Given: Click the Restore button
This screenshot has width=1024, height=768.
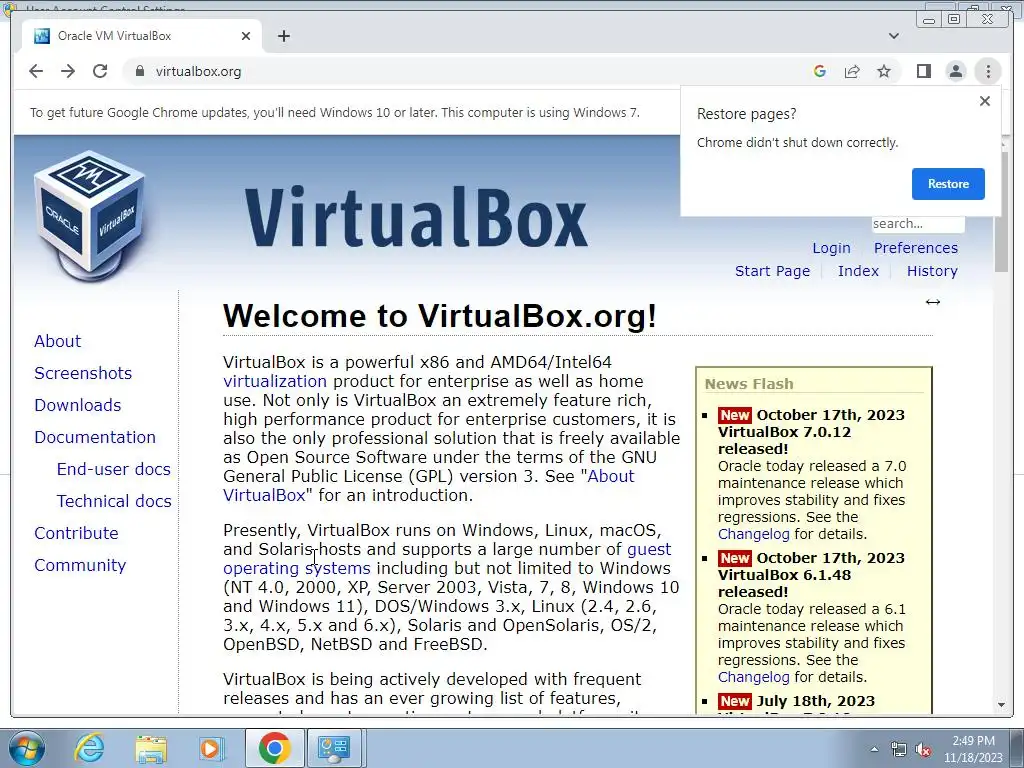Looking at the screenshot, I should click(x=948, y=184).
